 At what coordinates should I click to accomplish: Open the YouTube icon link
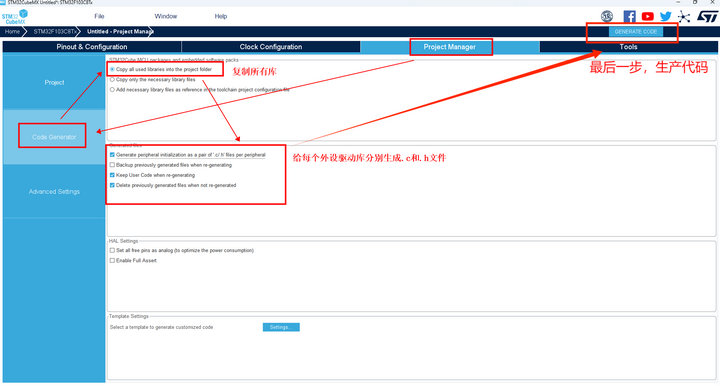pyautogui.click(x=647, y=17)
